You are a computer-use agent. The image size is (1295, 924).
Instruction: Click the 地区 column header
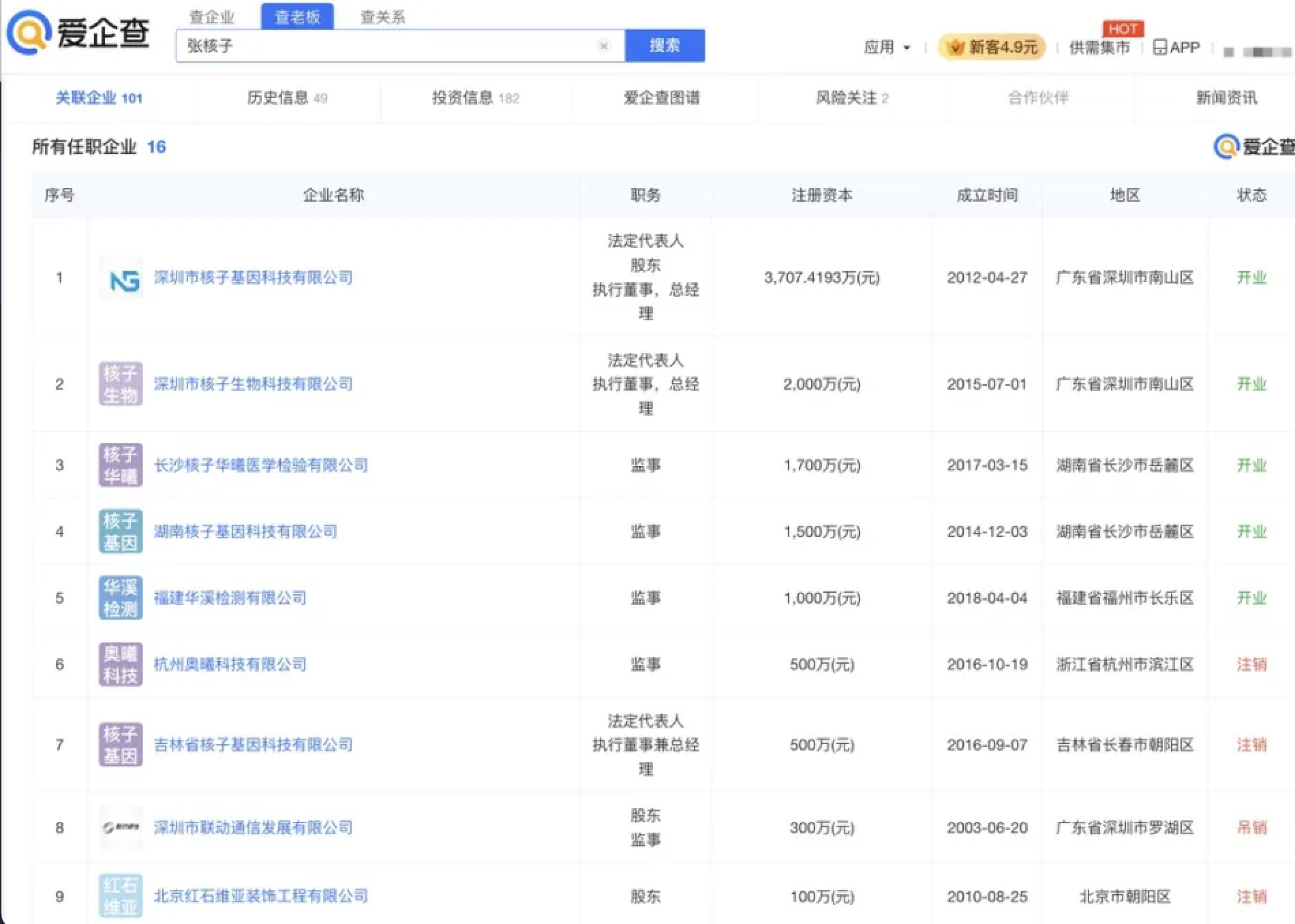(1125, 195)
